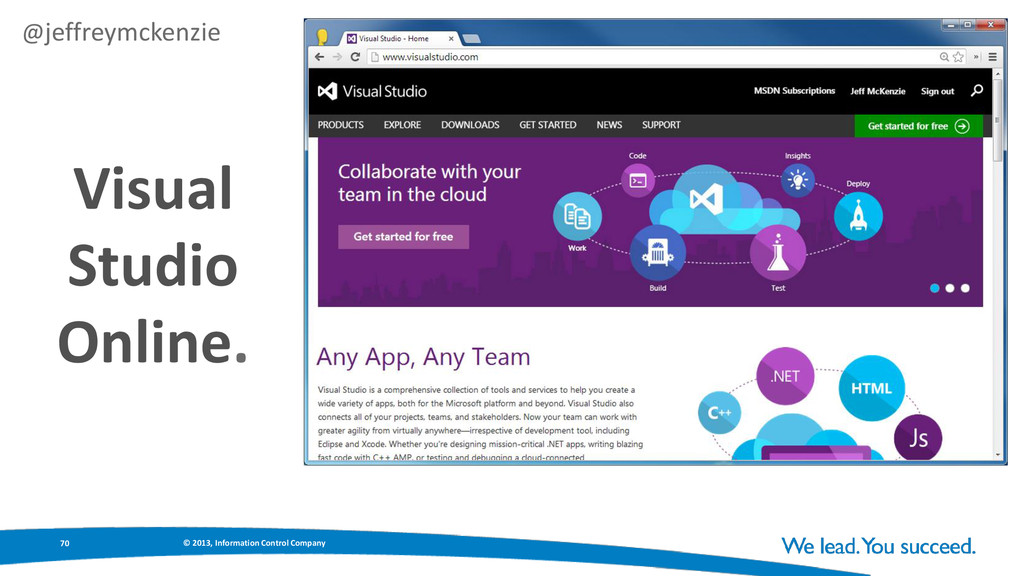Click the Work documents icon
The width and height of the screenshot is (1024, 576).
[x=577, y=216]
